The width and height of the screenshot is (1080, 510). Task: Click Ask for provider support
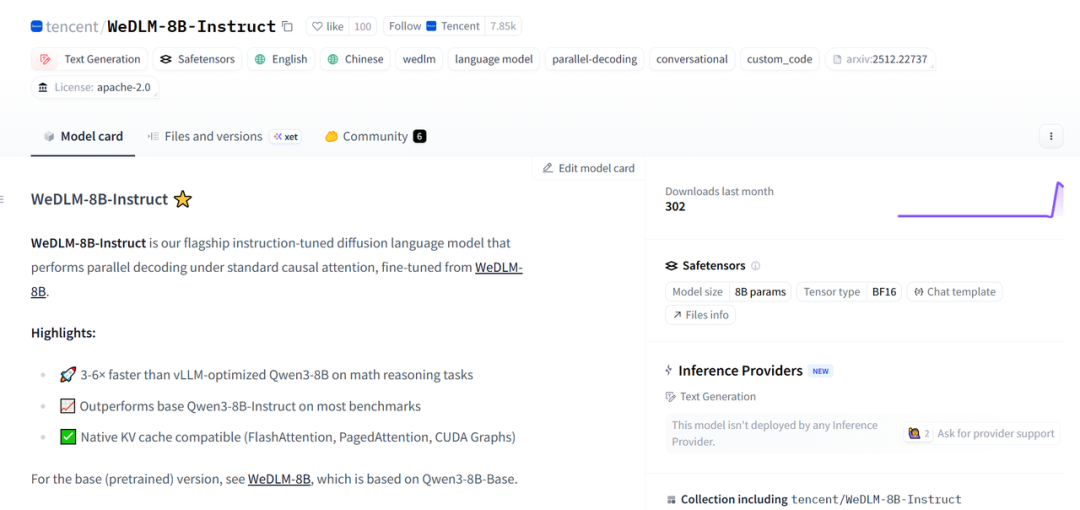(995, 433)
